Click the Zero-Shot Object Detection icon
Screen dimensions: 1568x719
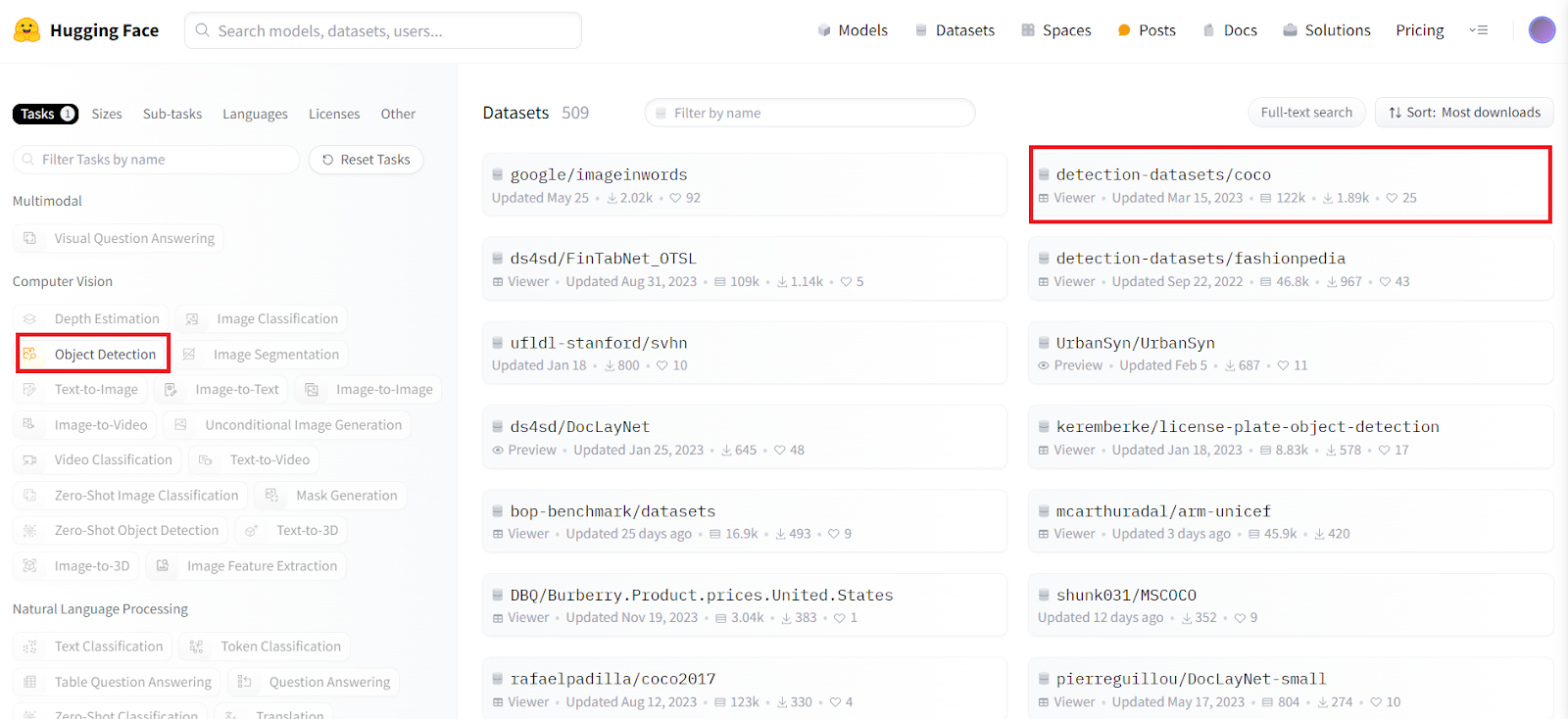click(x=29, y=530)
